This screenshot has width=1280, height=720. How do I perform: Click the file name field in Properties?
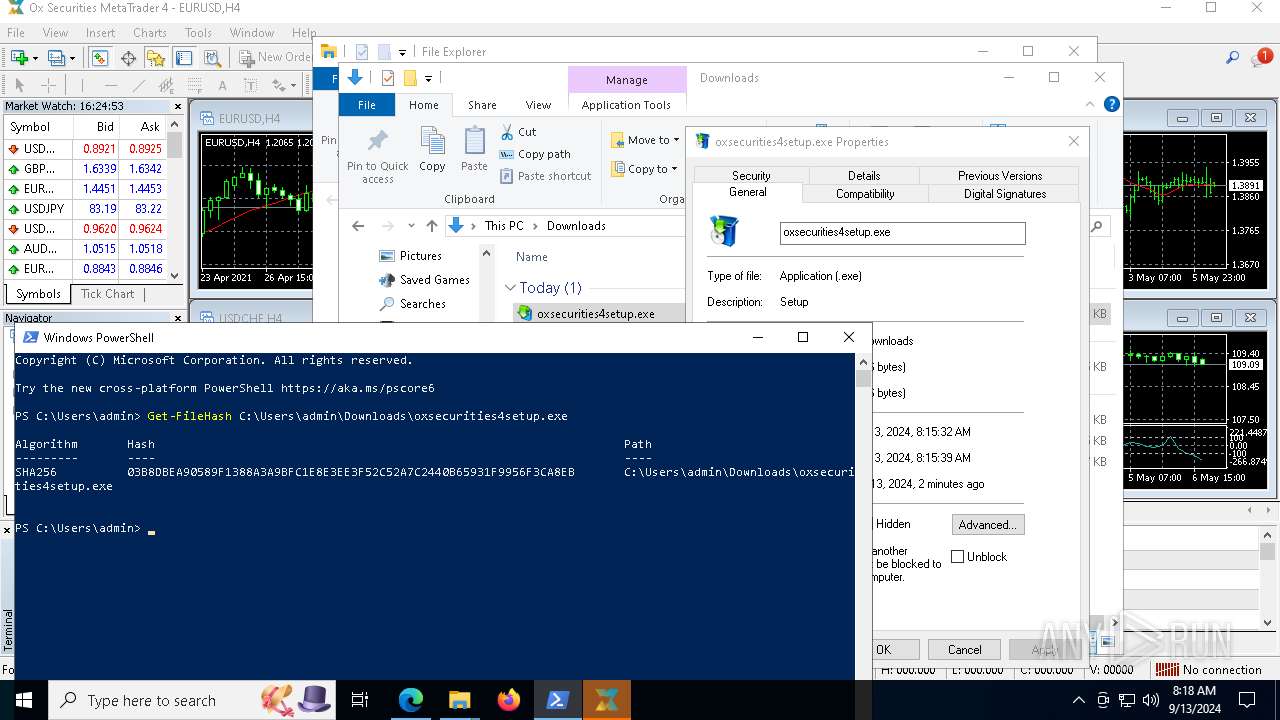(x=902, y=232)
